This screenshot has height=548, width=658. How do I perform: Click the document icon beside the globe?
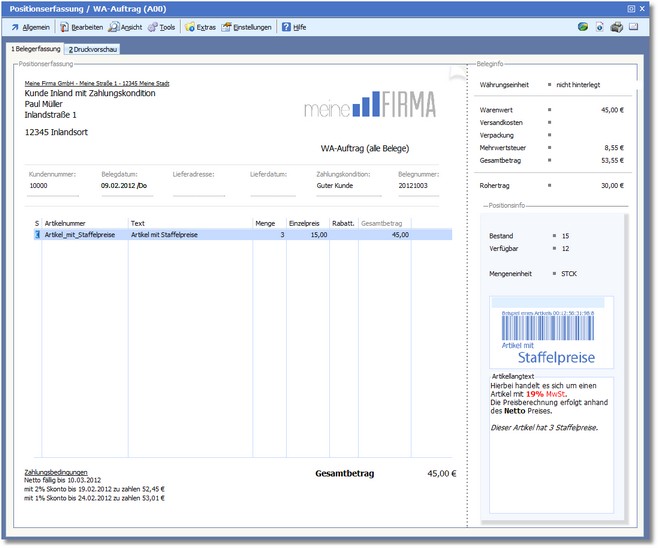point(600,27)
